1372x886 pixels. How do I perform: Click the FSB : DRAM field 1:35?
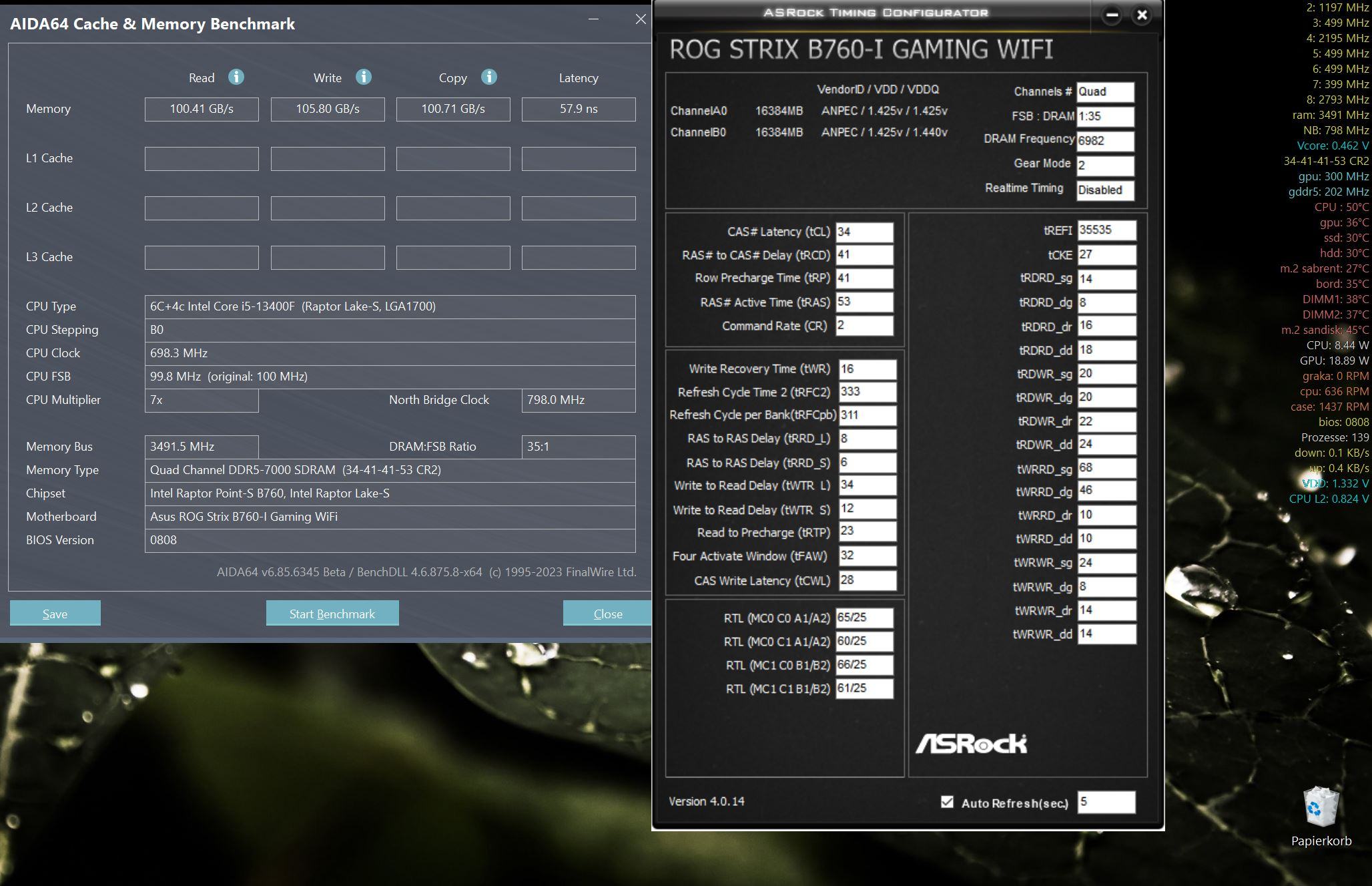1105,116
